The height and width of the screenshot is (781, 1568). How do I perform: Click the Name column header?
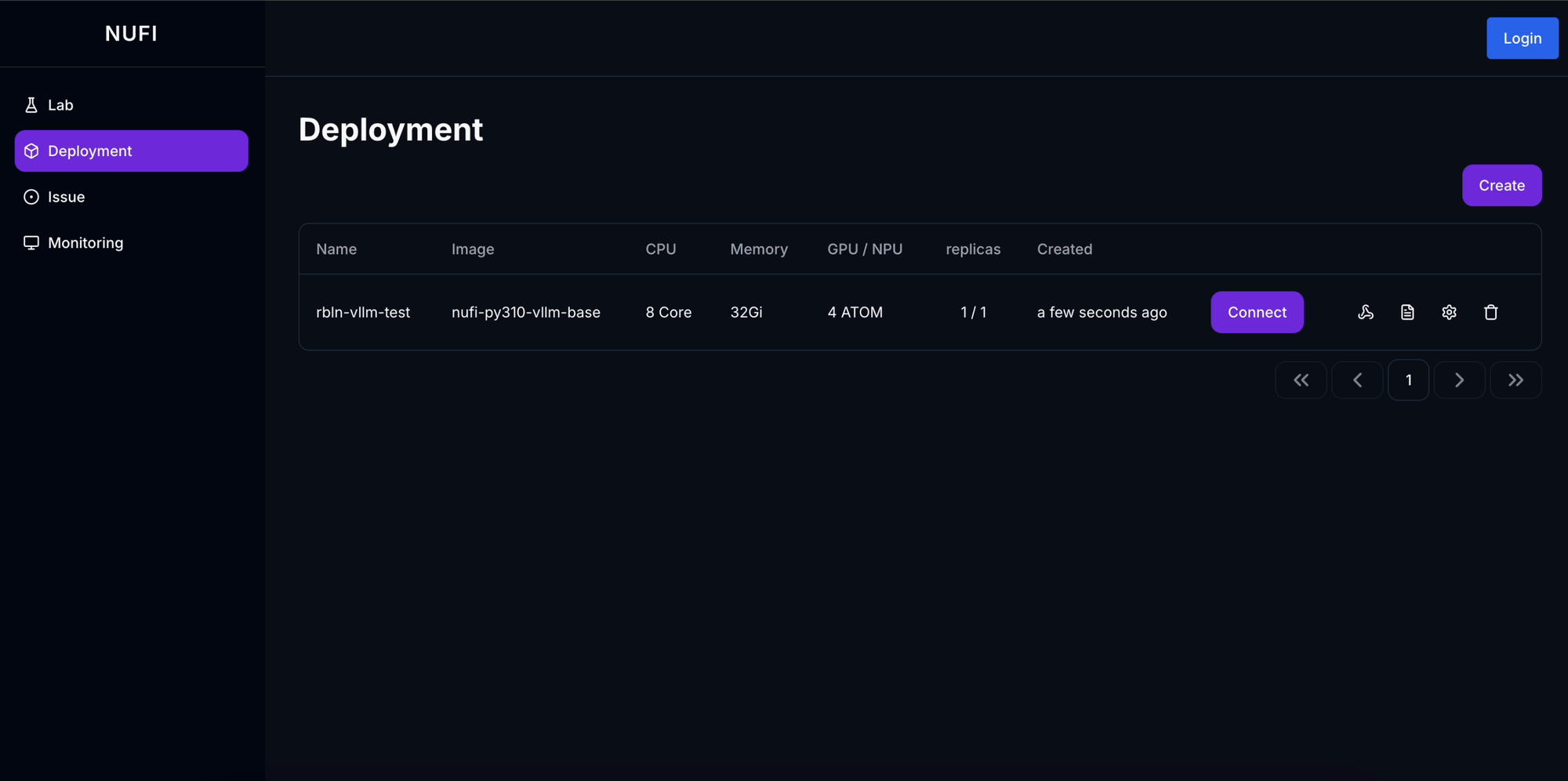click(x=336, y=249)
